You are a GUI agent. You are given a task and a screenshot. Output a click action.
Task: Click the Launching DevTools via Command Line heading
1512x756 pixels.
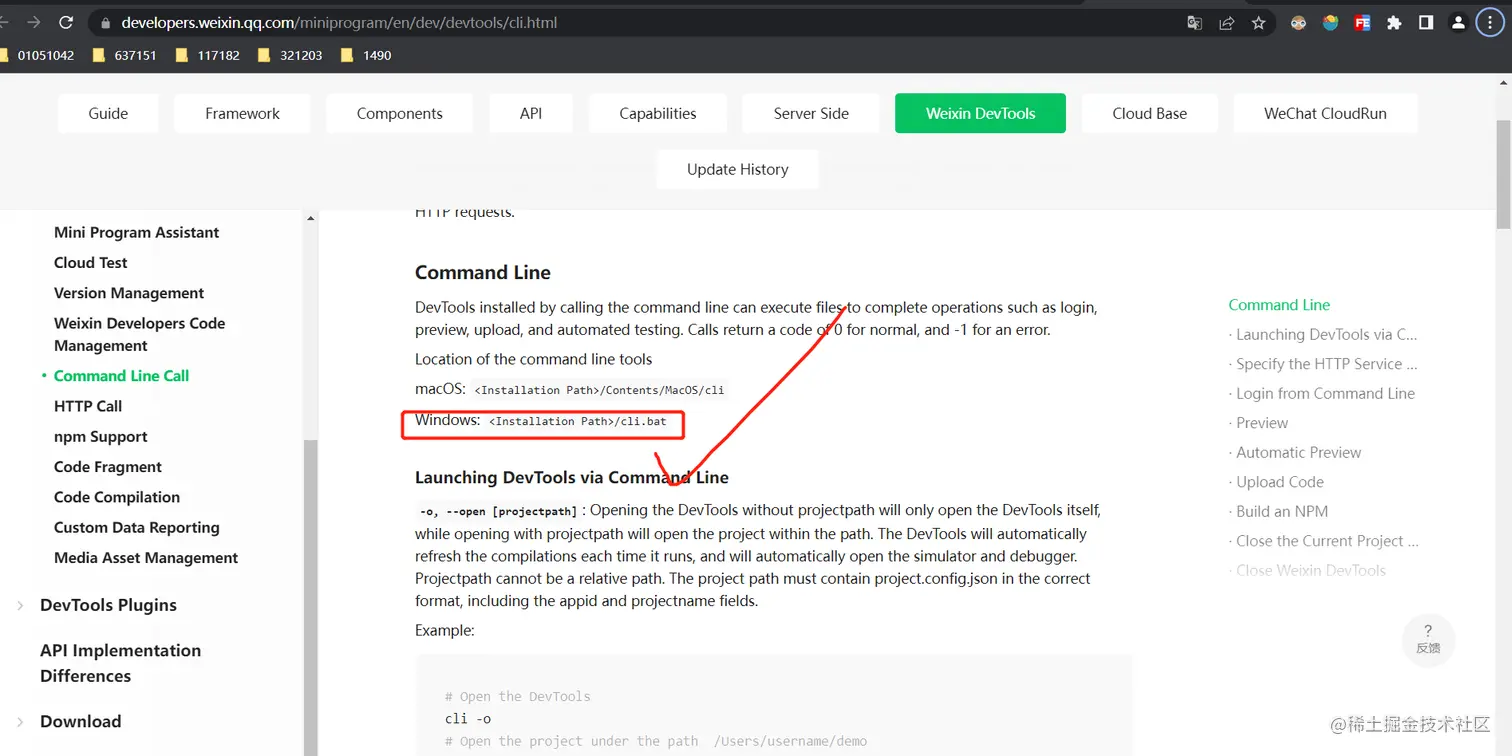[x=572, y=478]
